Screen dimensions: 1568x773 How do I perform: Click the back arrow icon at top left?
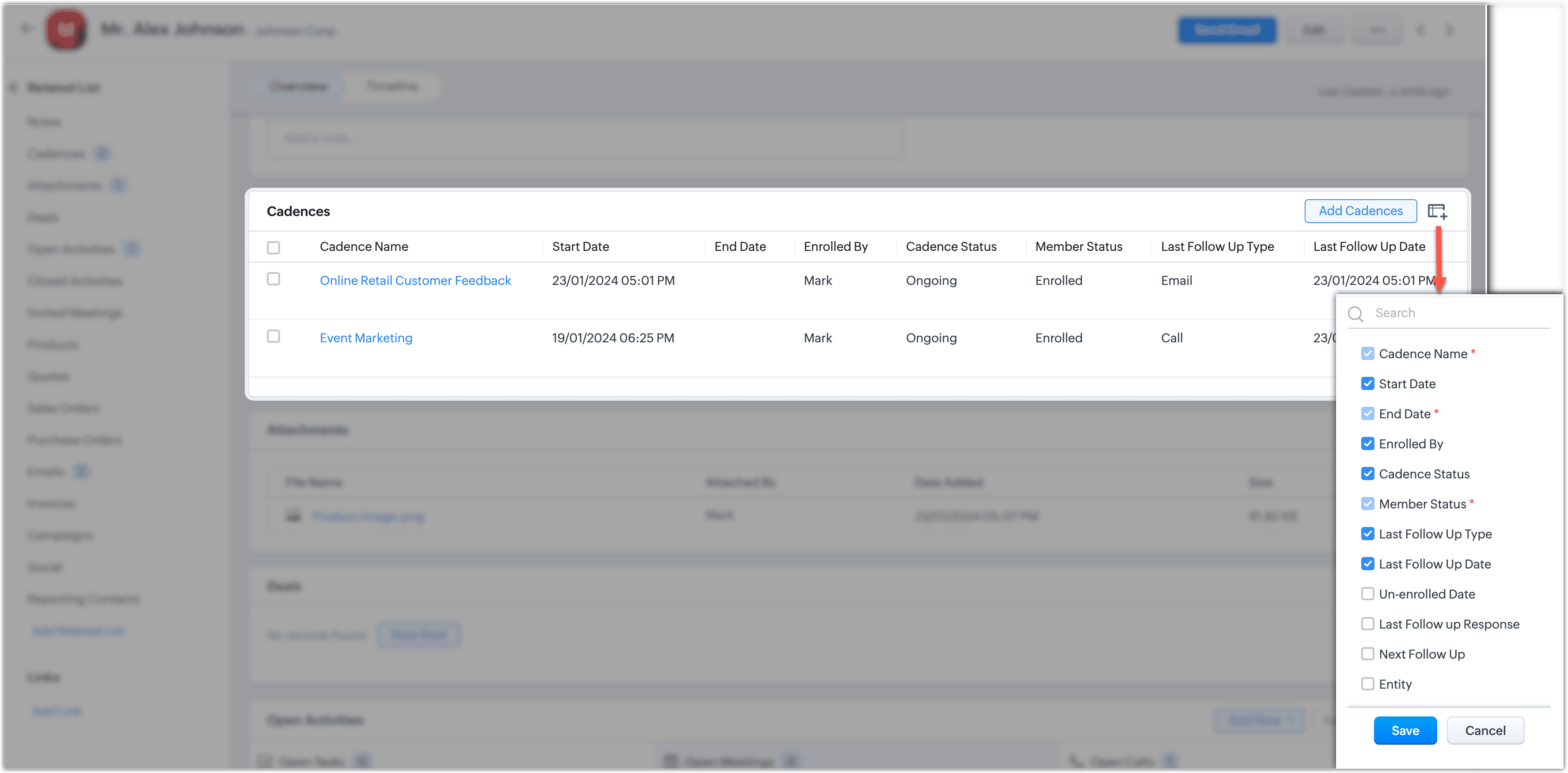(x=26, y=29)
